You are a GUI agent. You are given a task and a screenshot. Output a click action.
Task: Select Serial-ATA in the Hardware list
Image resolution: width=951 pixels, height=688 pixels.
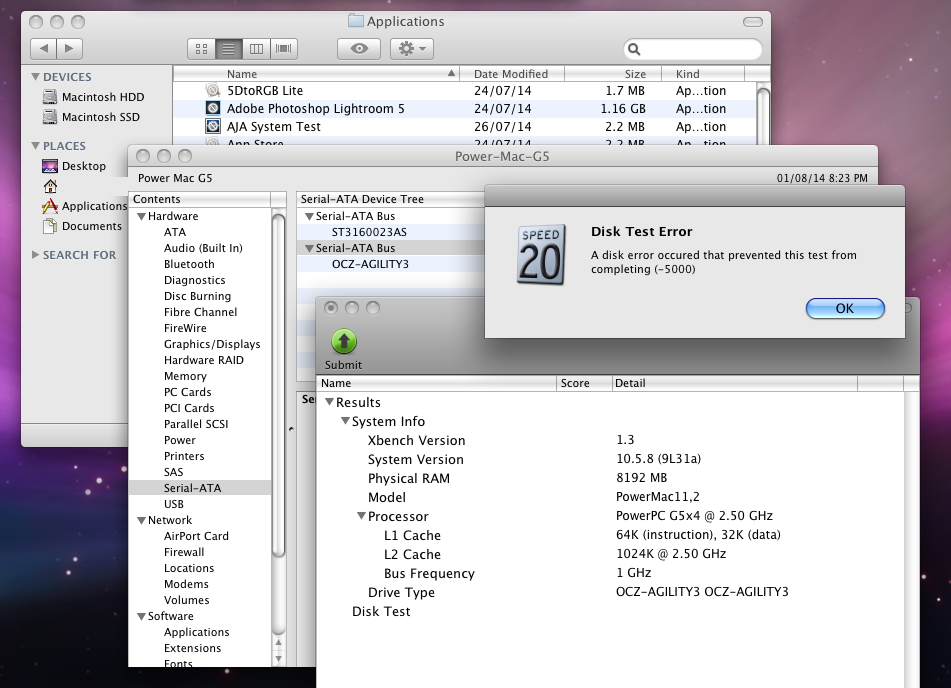tap(200, 488)
